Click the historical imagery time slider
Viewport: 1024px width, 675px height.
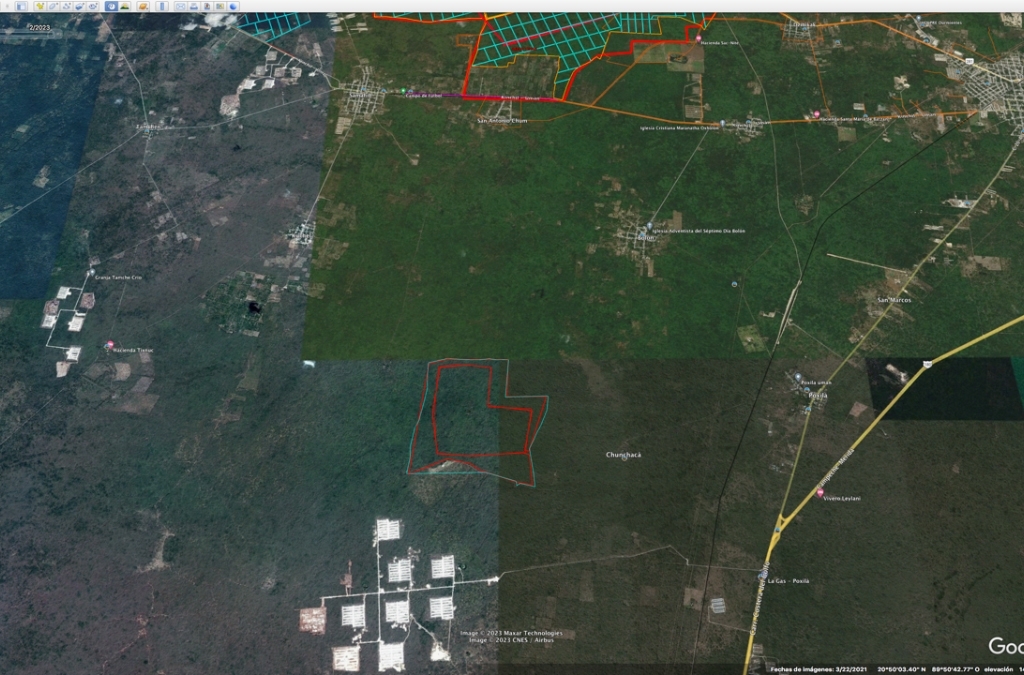(30, 33)
